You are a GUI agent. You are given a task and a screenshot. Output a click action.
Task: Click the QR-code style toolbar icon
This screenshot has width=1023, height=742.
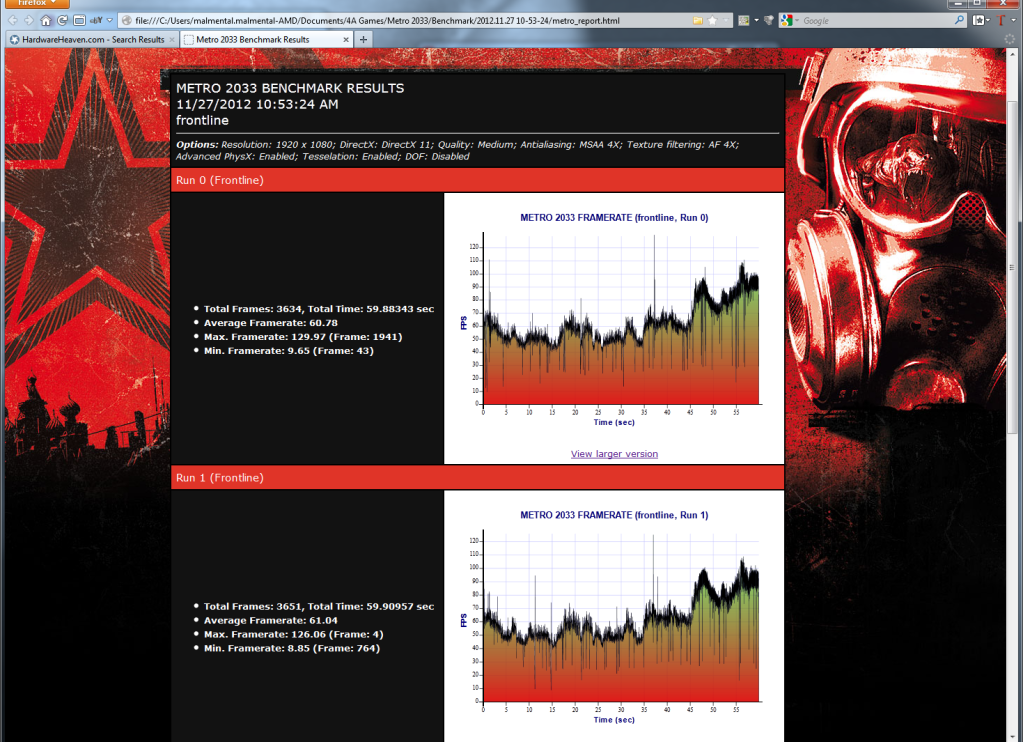click(744, 20)
